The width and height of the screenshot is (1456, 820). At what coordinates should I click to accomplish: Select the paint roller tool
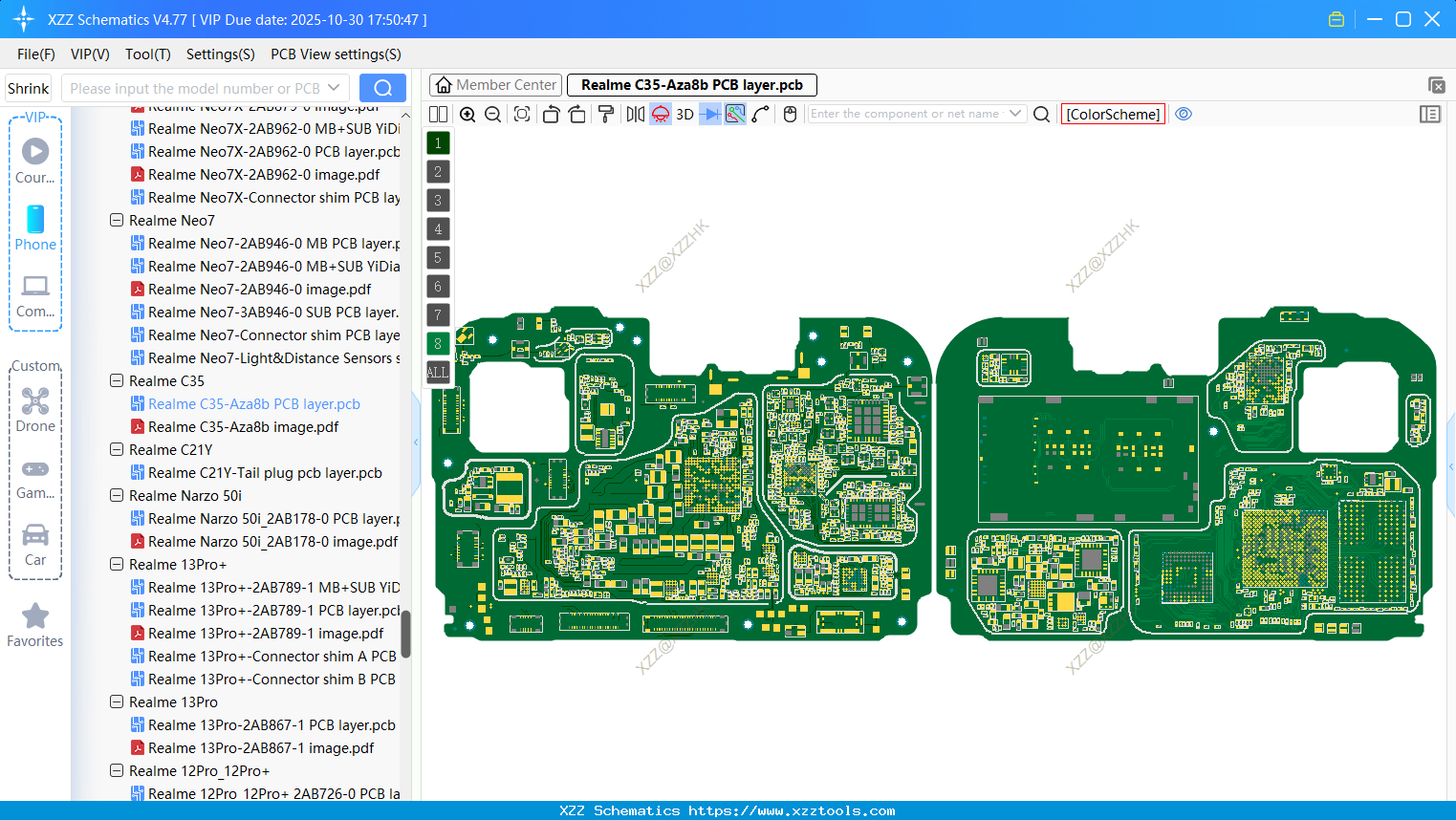(606, 115)
